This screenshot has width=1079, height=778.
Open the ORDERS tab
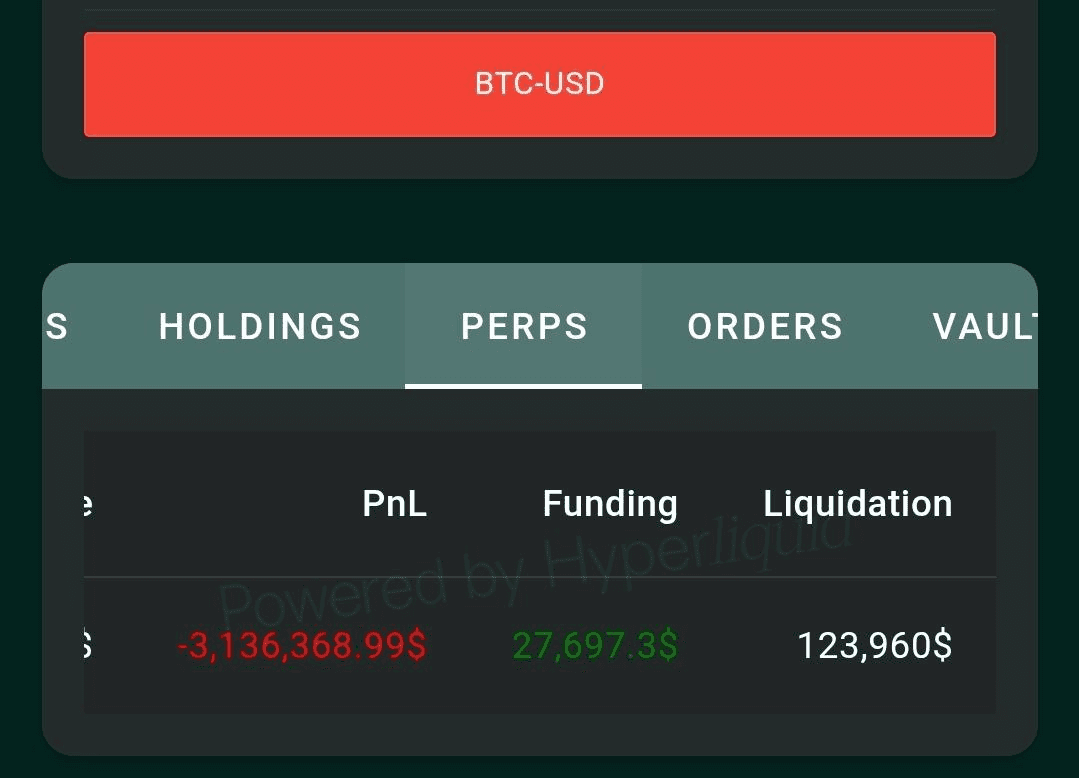[x=765, y=326]
